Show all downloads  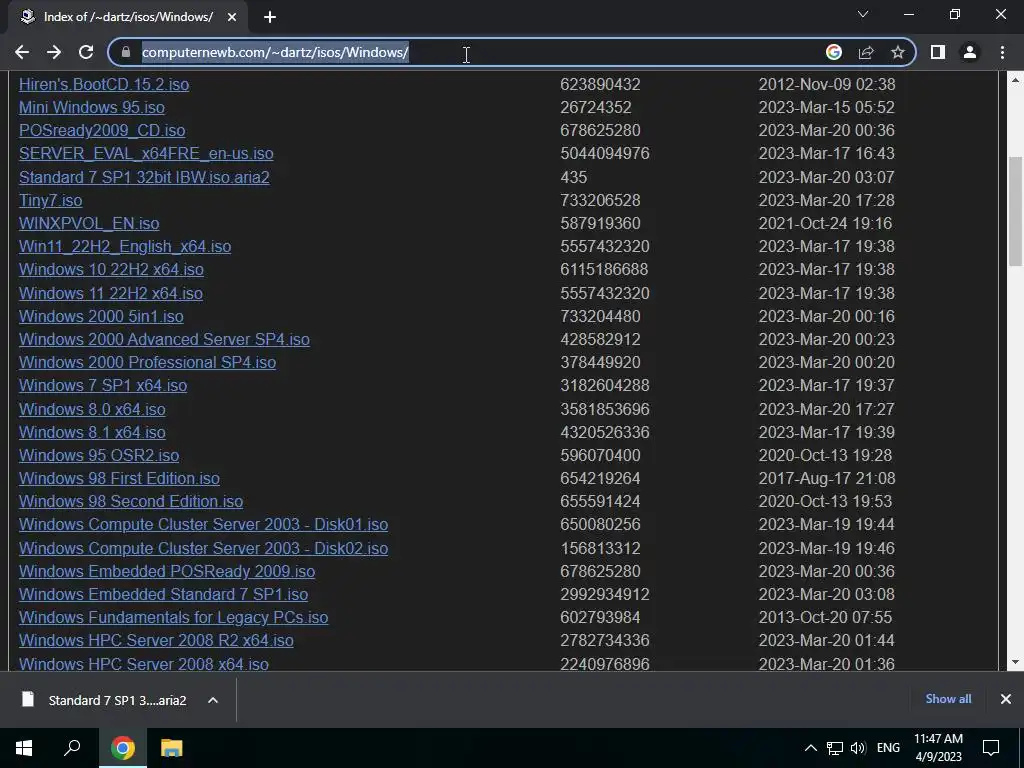[948, 699]
